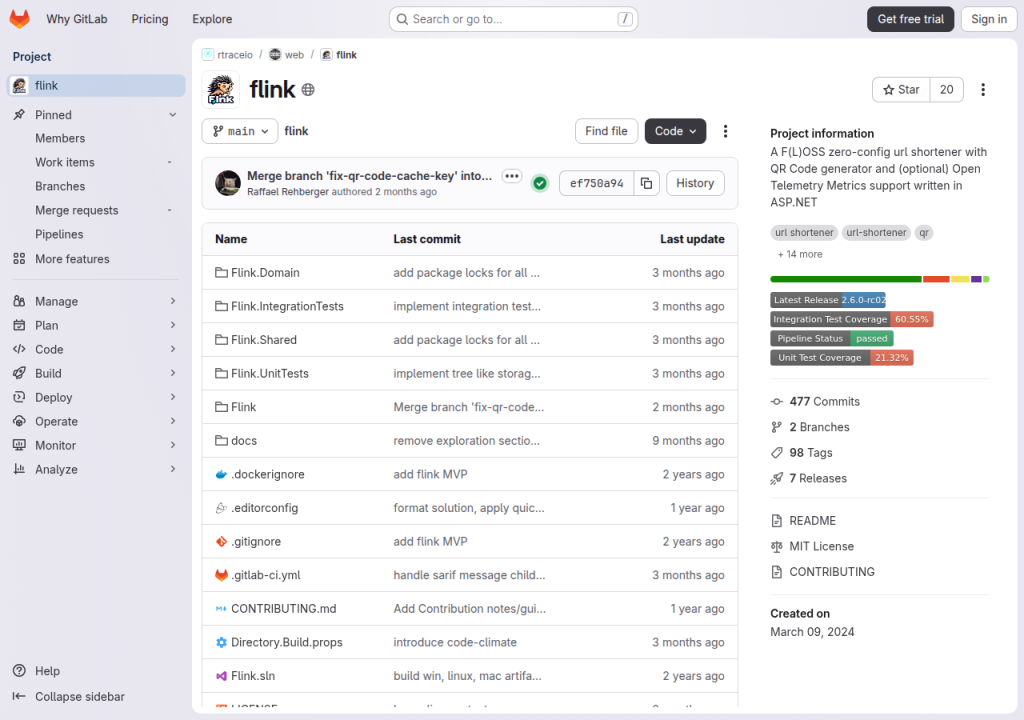The height and width of the screenshot is (720, 1024).
Task: Click the Collapse sidebar arrow icon
Action: (19, 696)
